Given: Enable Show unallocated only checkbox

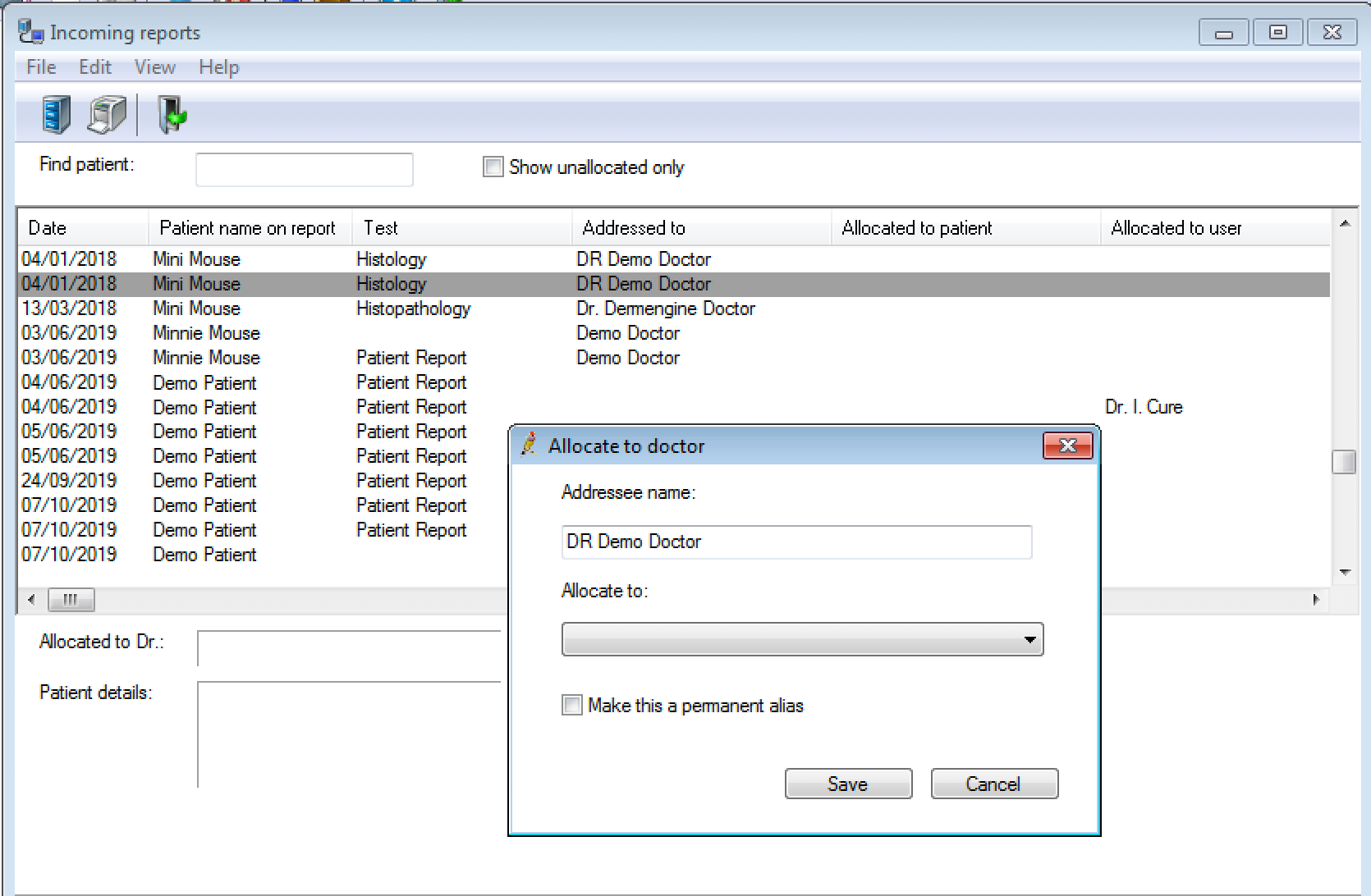Looking at the screenshot, I should pyautogui.click(x=493, y=167).
